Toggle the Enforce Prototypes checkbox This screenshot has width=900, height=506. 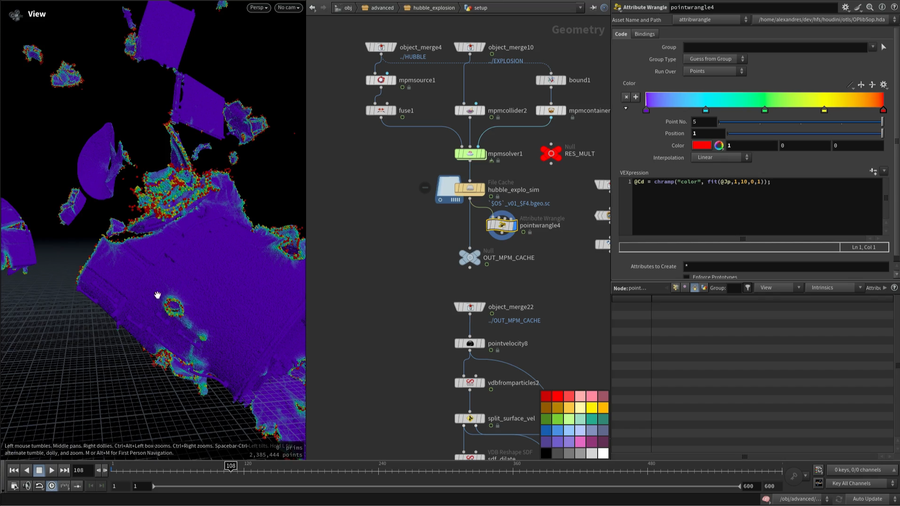click(x=687, y=277)
